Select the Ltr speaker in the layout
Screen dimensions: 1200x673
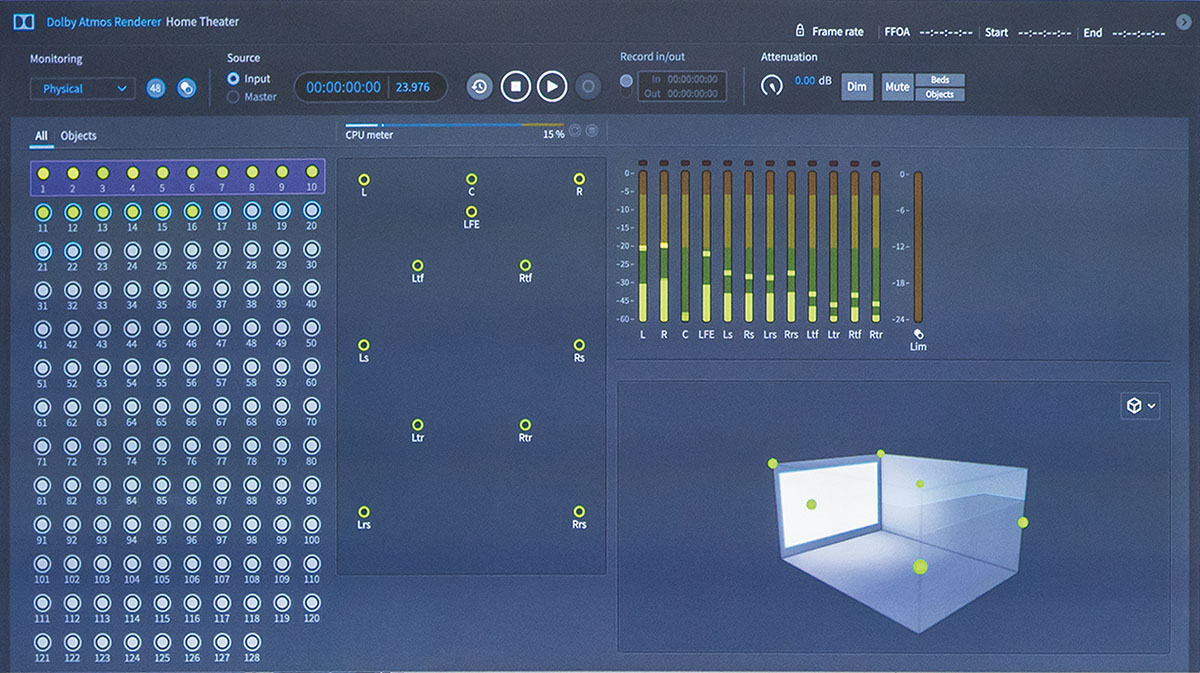(417, 425)
